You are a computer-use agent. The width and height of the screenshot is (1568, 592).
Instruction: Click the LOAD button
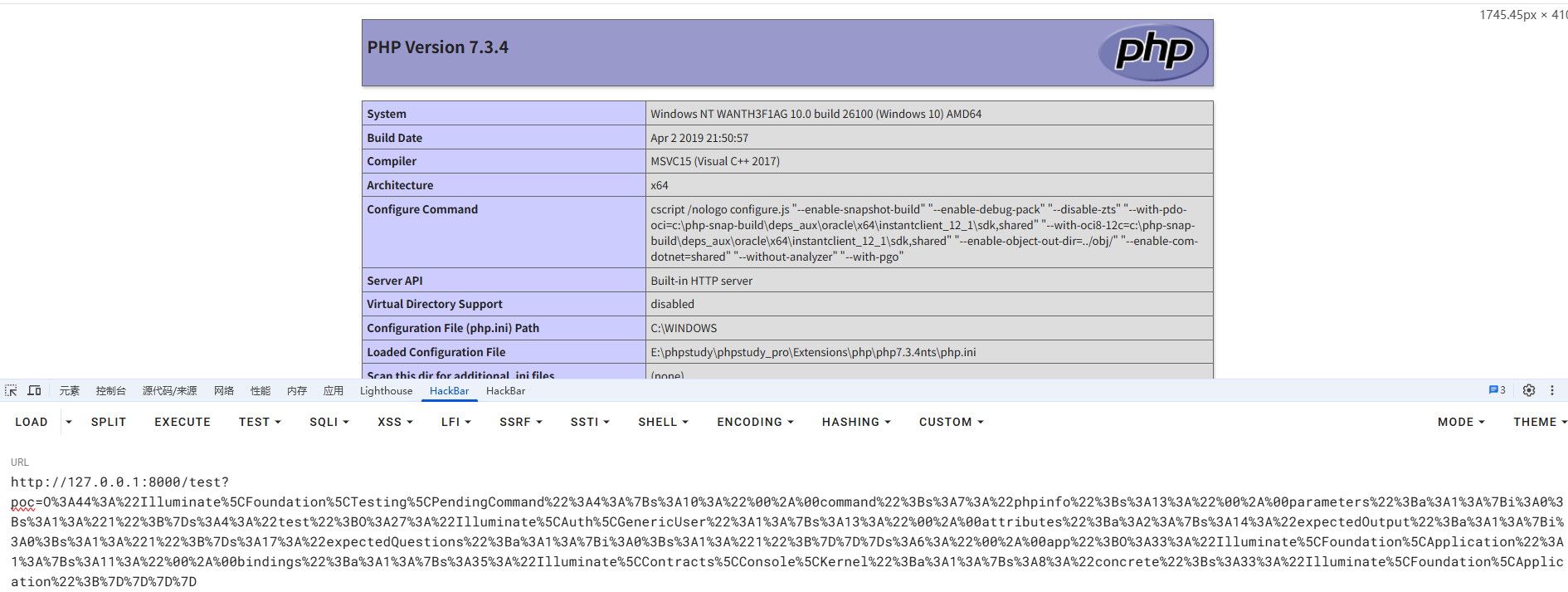pyautogui.click(x=32, y=422)
